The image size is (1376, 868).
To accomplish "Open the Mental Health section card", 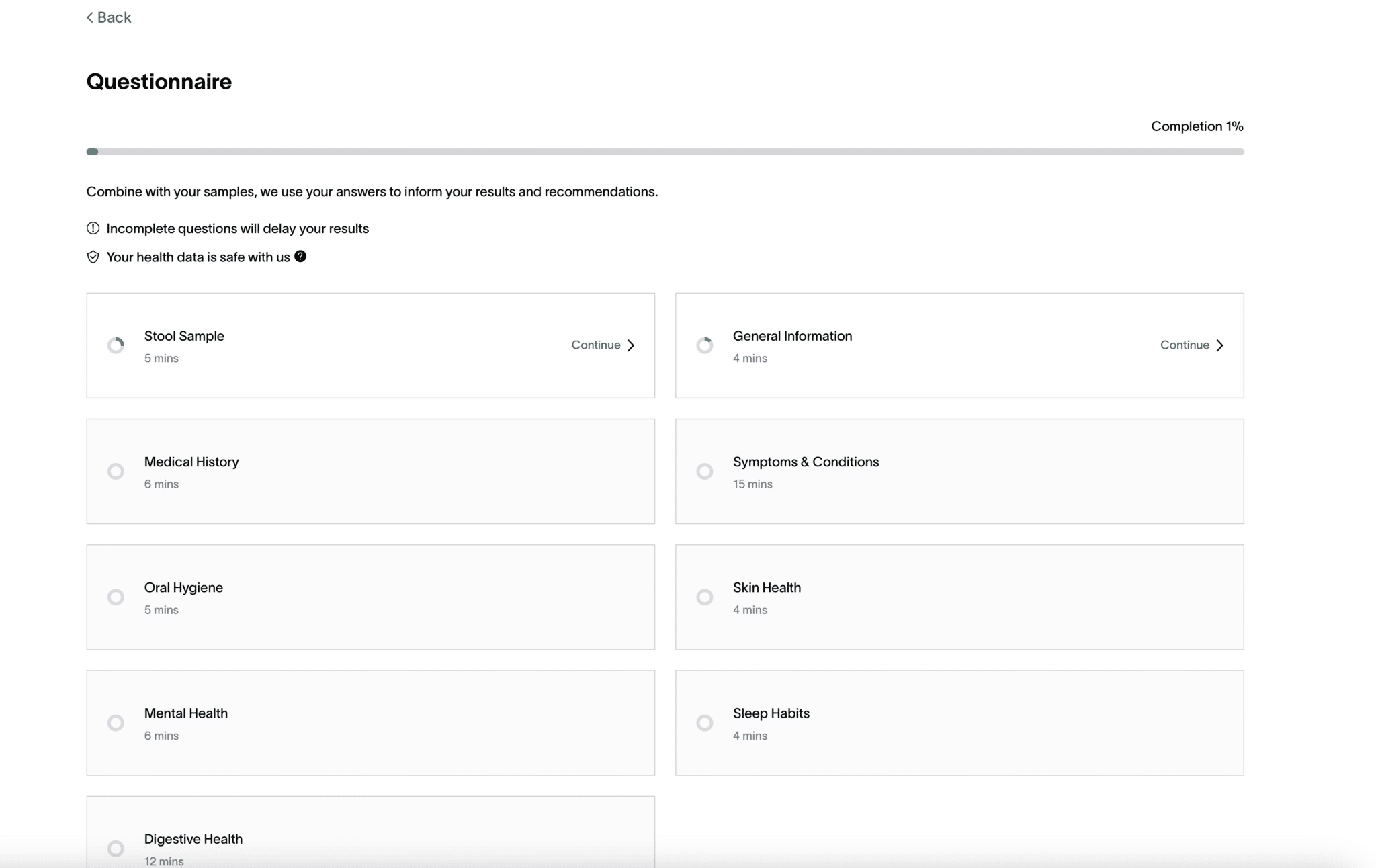I will [x=370, y=723].
